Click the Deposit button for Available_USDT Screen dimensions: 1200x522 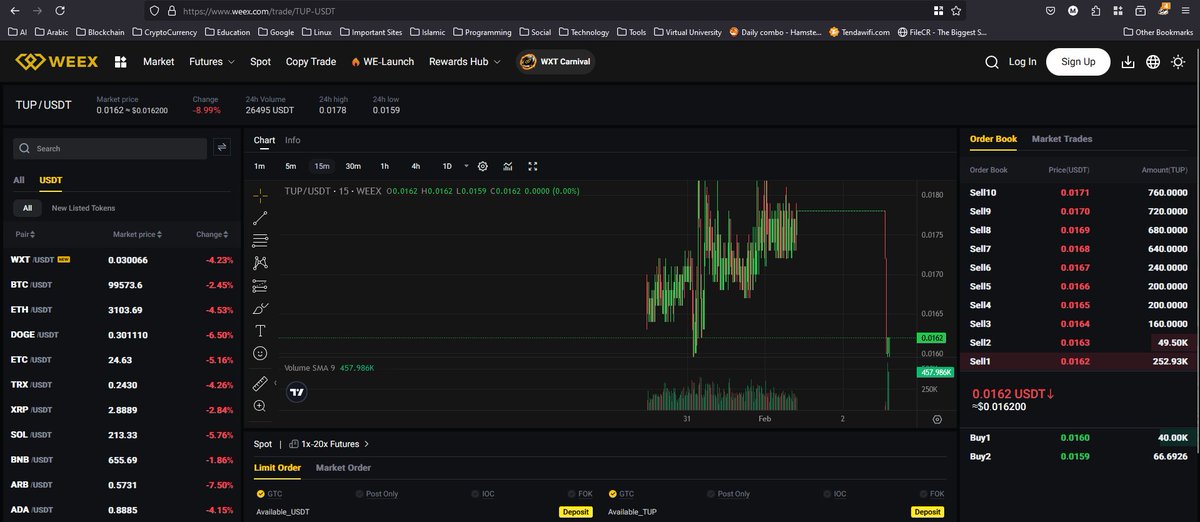[575, 512]
